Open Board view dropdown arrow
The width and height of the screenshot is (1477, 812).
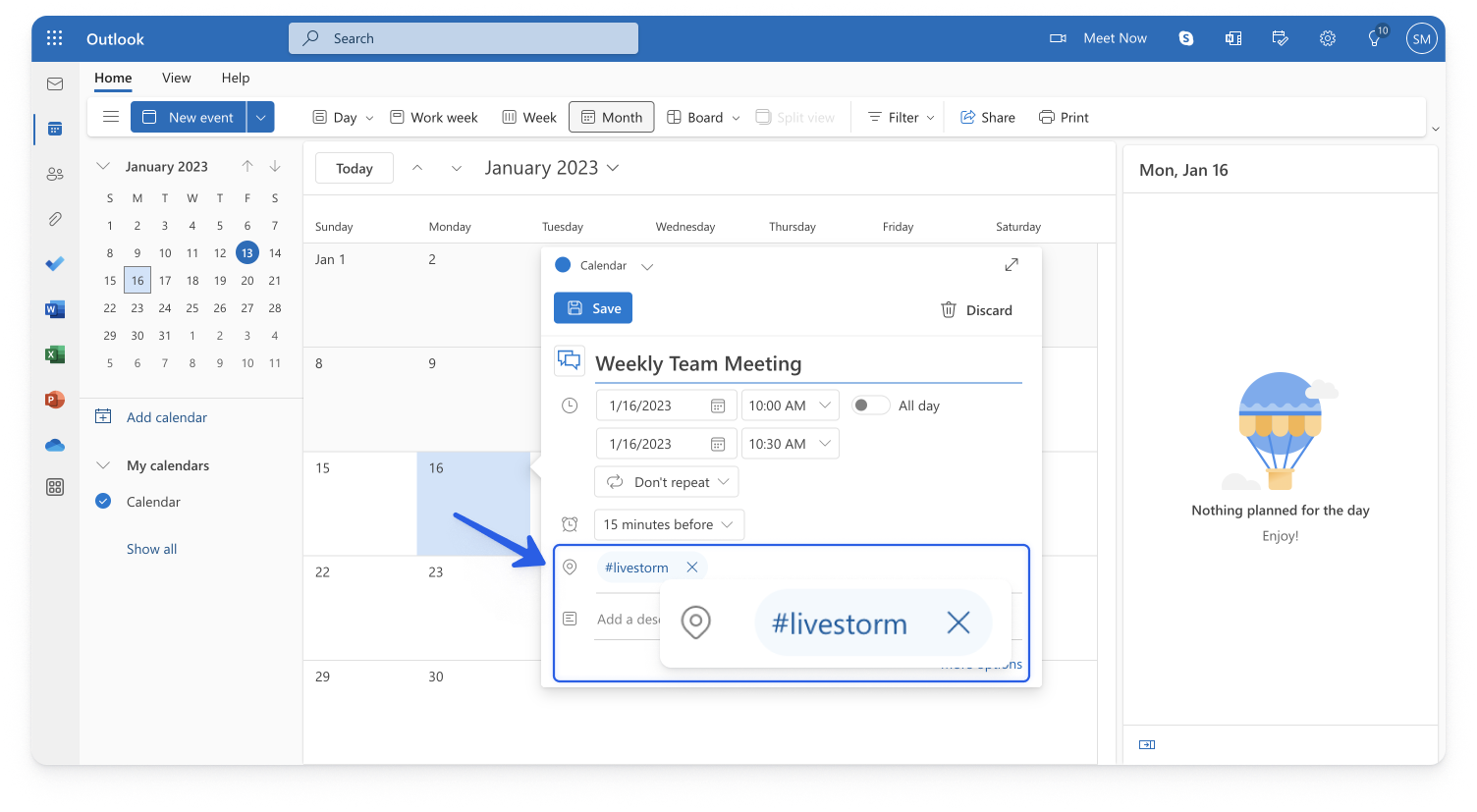pos(736,118)
